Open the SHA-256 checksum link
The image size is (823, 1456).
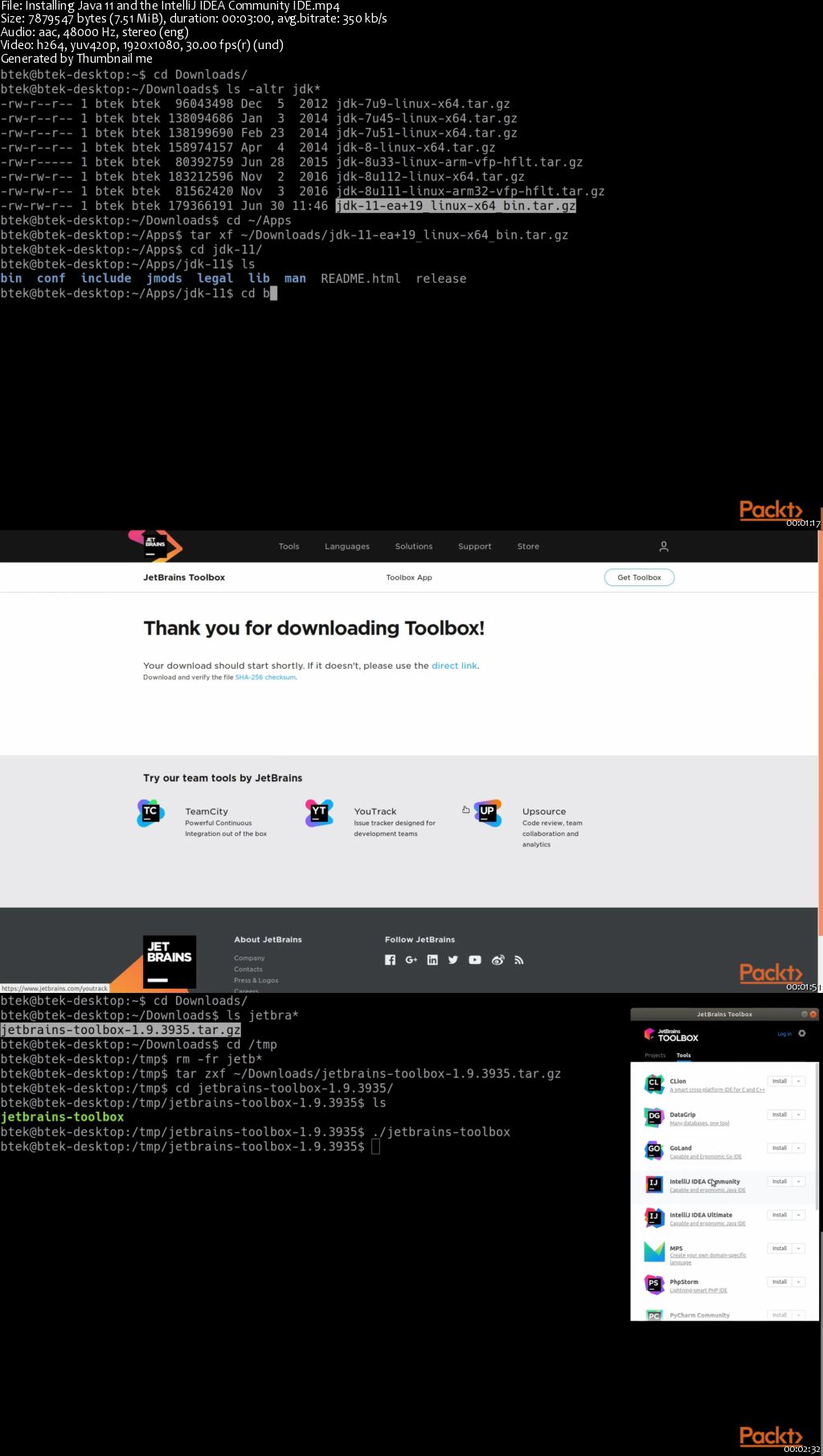tap(265, 678)
